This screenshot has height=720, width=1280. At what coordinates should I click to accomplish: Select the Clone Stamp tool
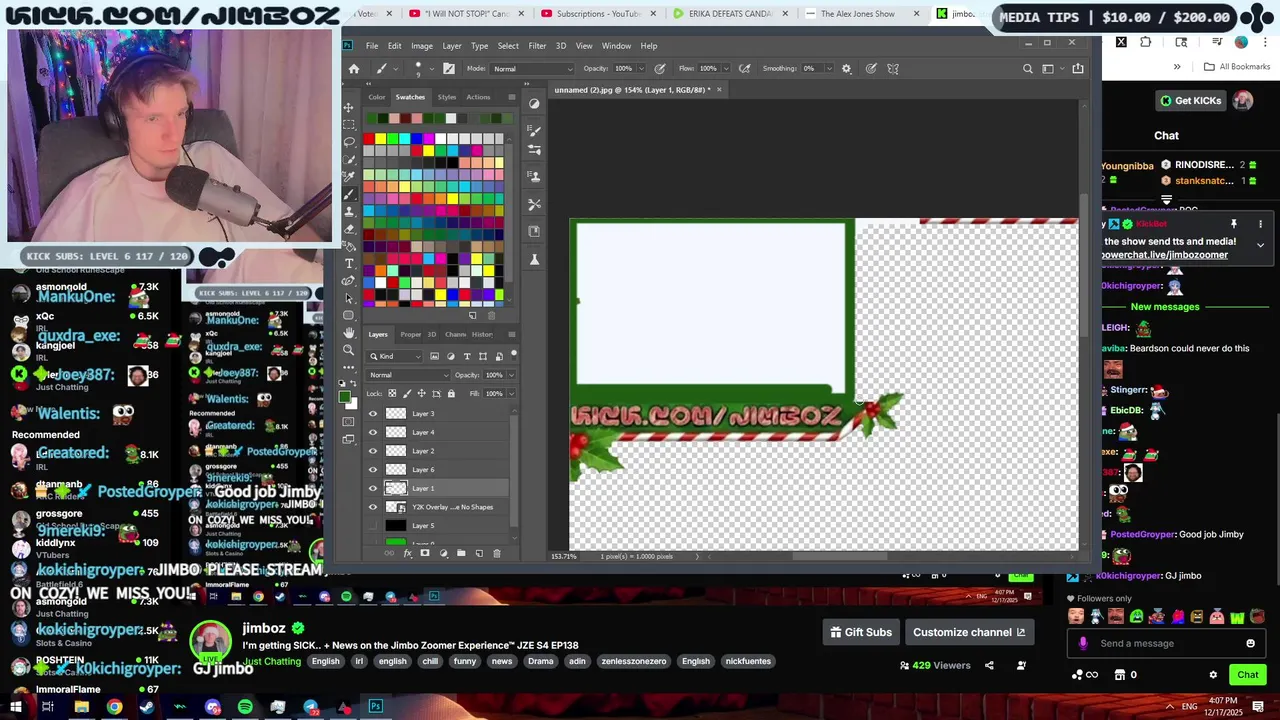coord(348,211)
